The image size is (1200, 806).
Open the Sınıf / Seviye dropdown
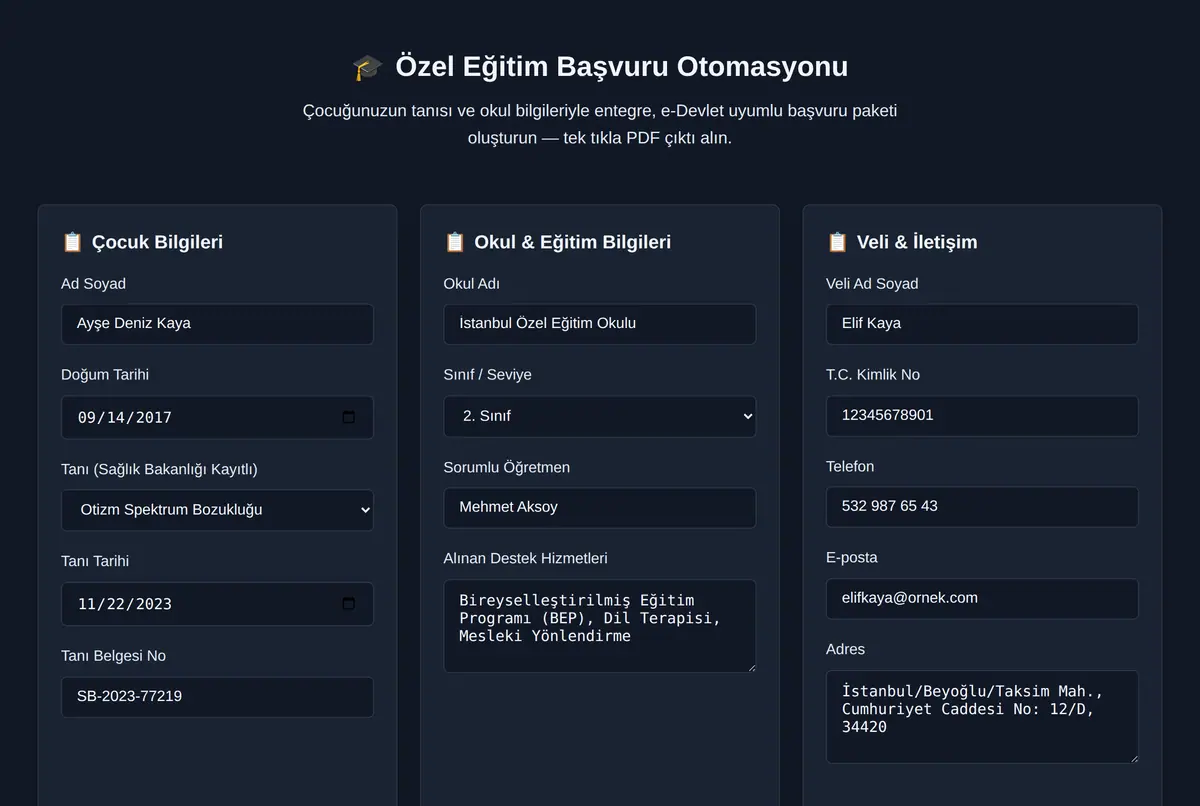(600, 416)
